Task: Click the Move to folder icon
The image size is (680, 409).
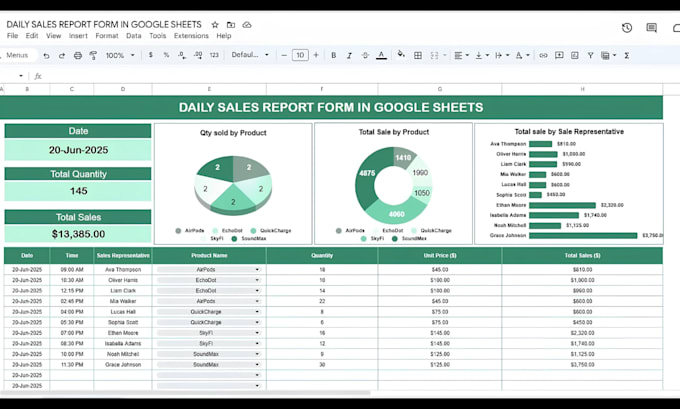Action: [x=231, y=25]
